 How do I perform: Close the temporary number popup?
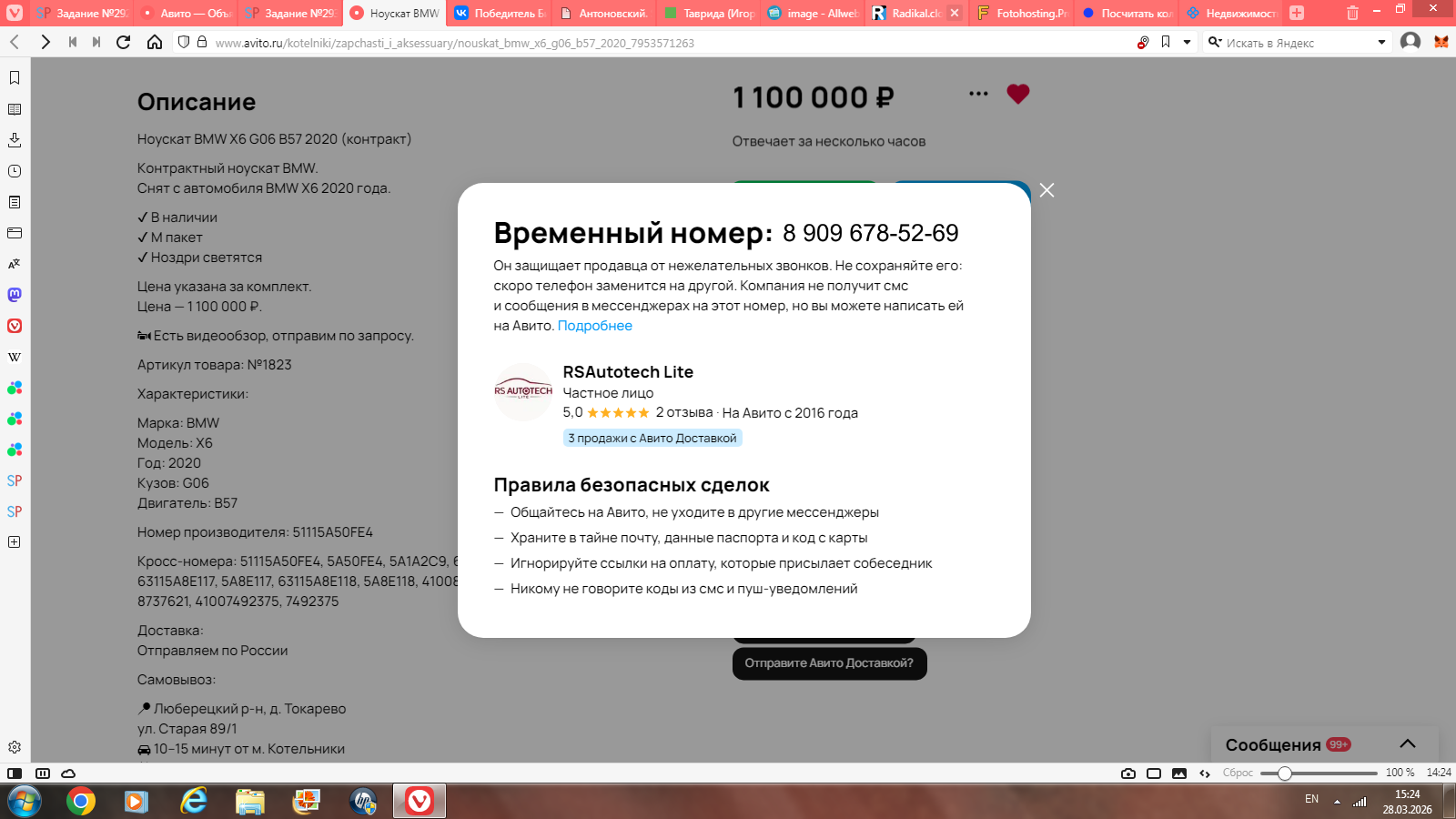[1047, 190]
